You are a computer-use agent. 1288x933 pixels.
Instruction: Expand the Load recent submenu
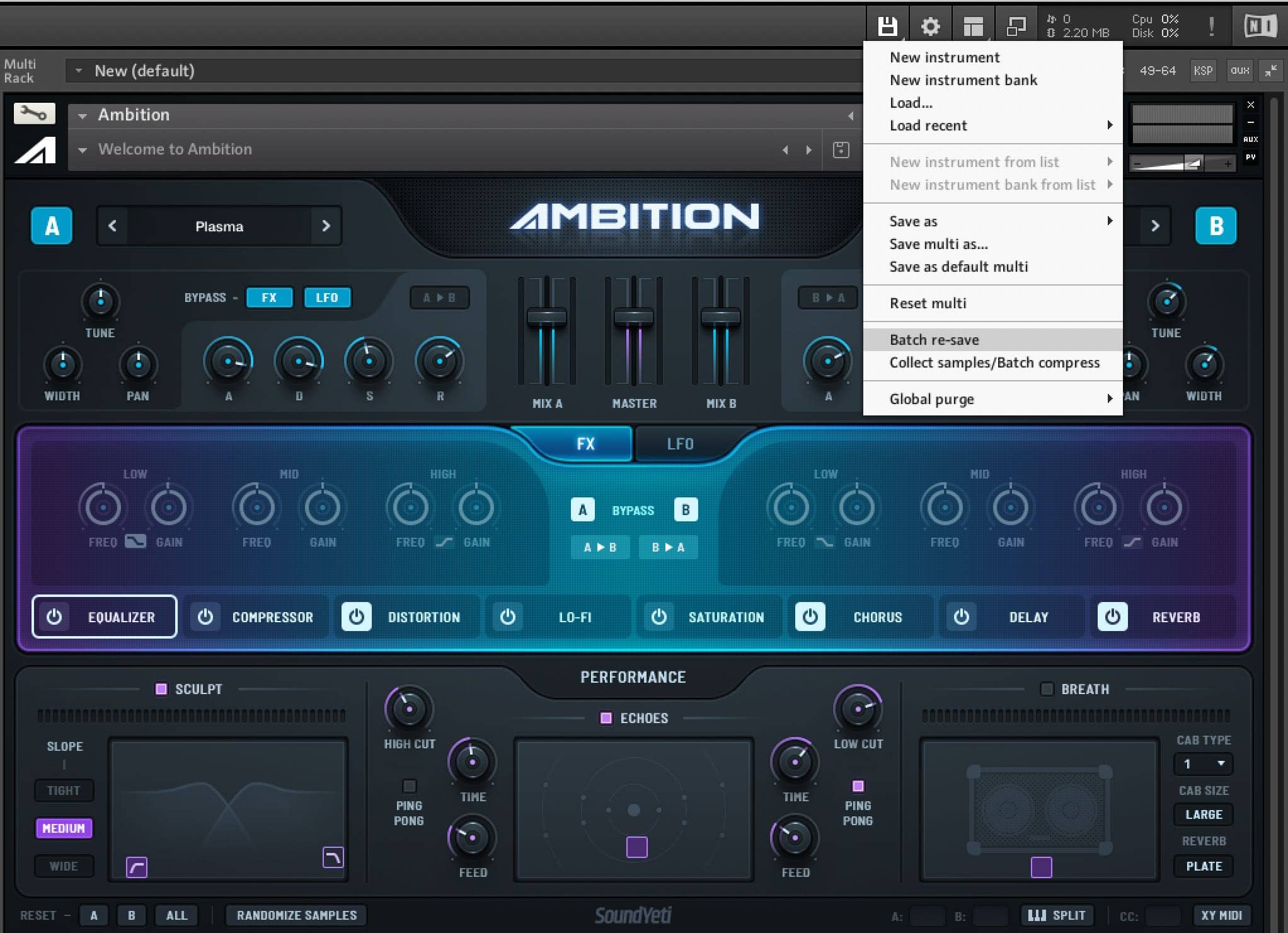pyautogui.click(x=993, y=125)
